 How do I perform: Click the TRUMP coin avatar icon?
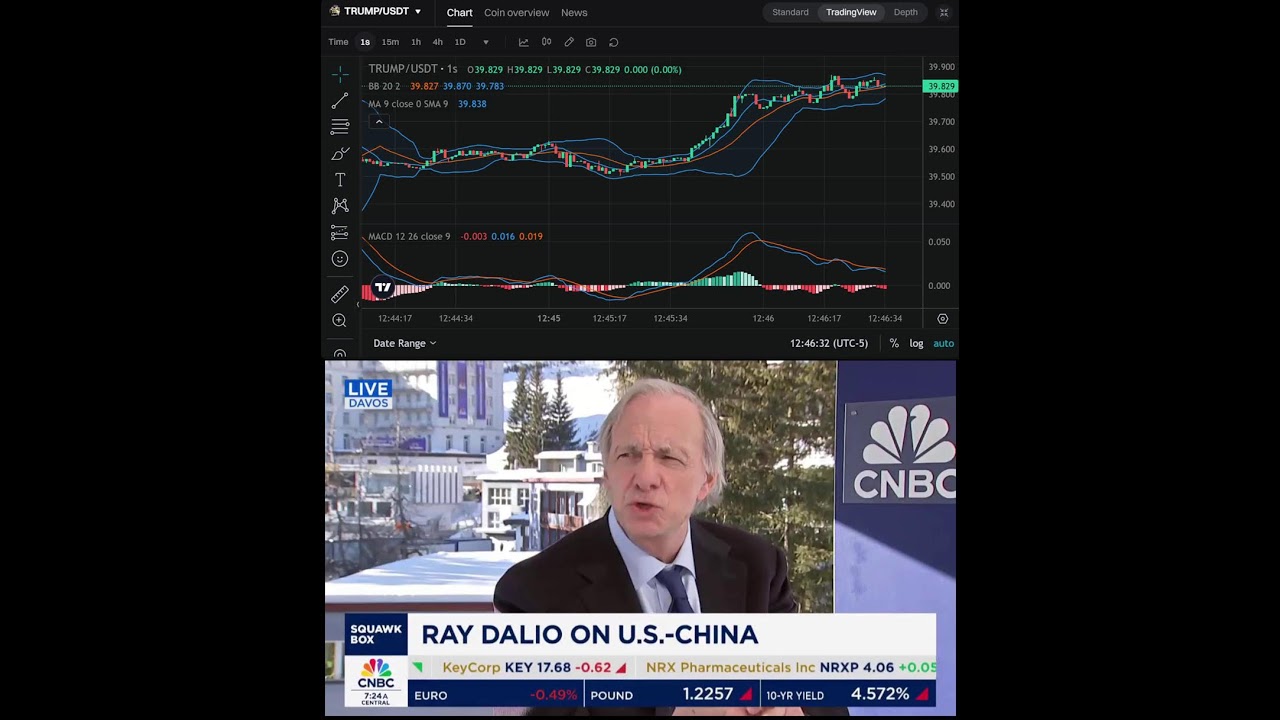(335, 11)
